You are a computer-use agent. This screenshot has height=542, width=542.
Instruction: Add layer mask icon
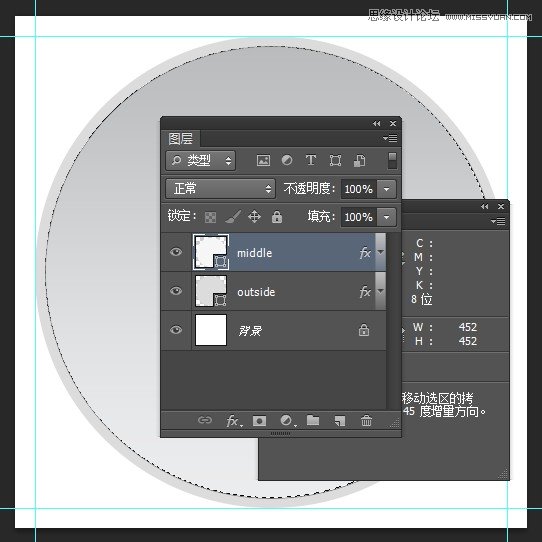coord(259,421)
